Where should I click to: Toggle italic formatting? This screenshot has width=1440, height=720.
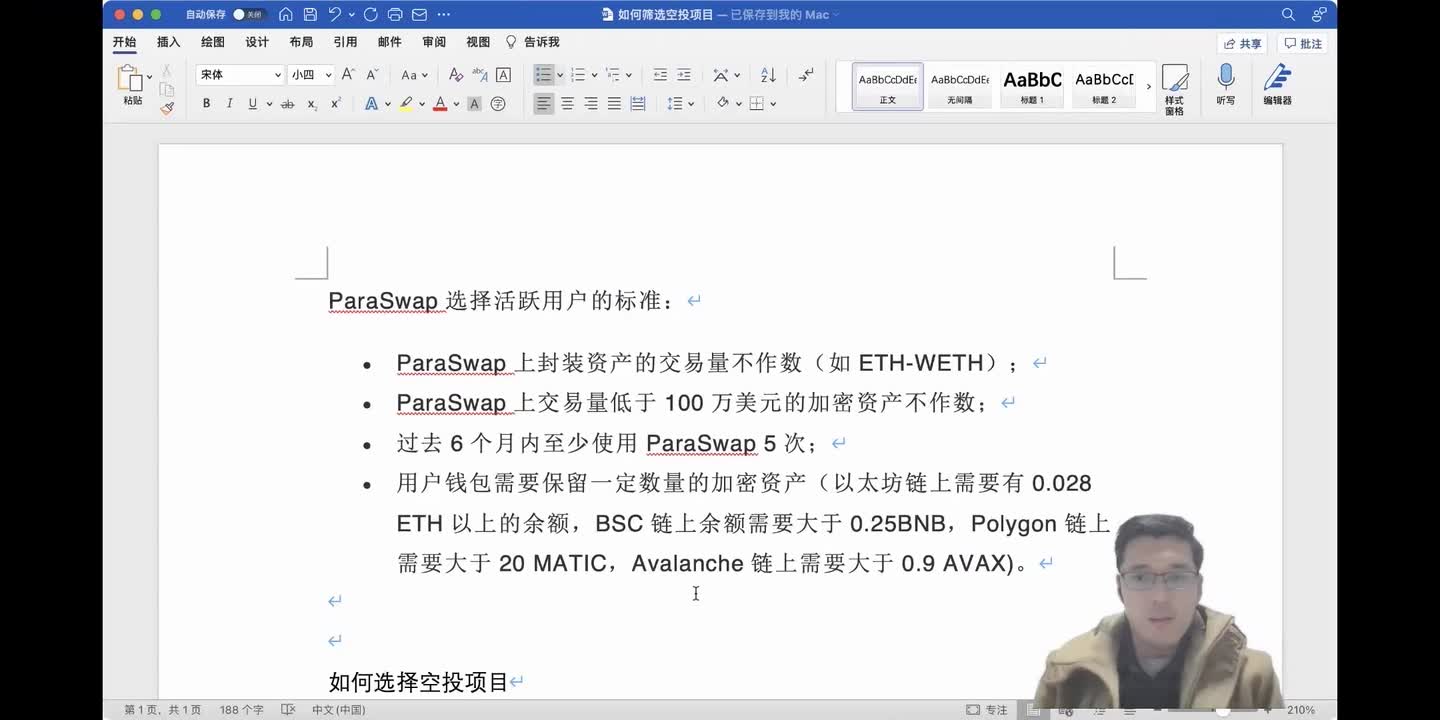coord(229,104)
